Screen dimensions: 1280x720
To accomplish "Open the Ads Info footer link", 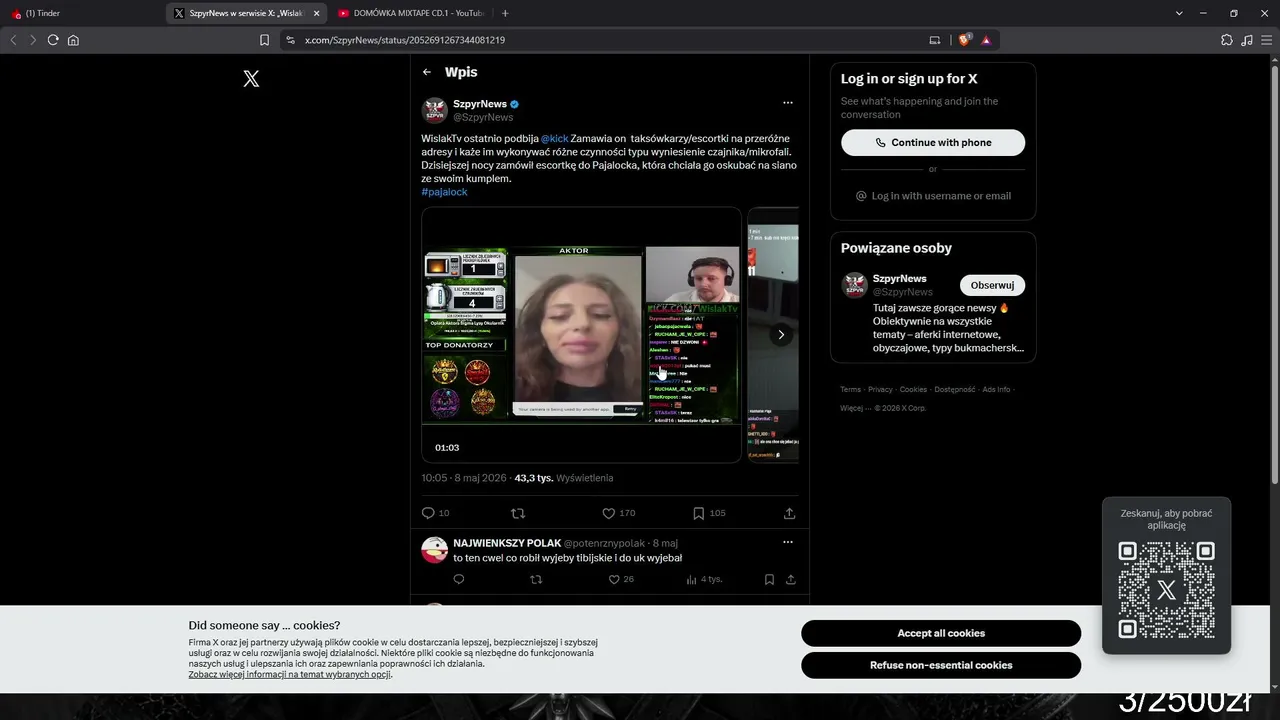I will [996, 390].
